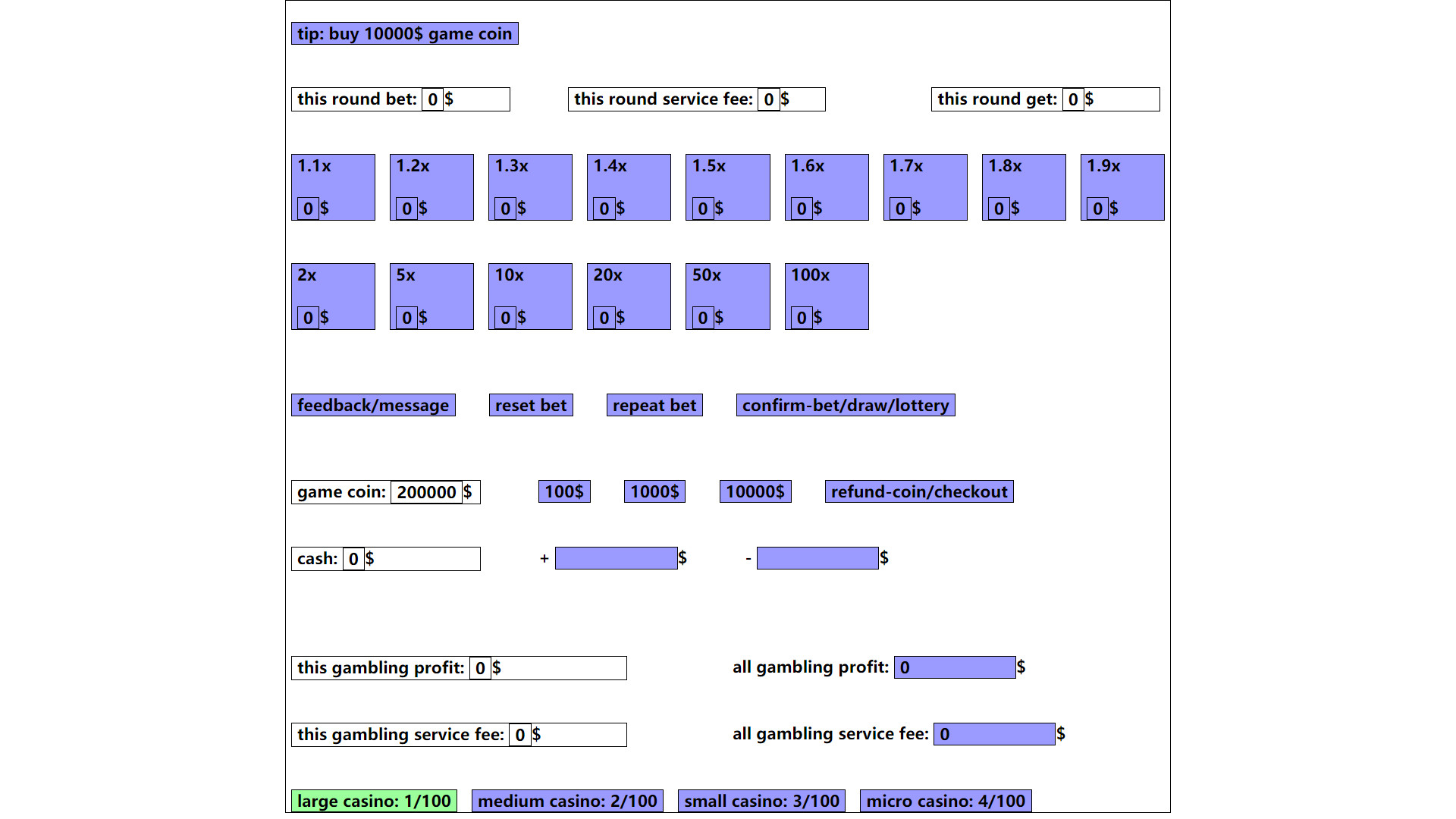
Task: Click the refund-coin/checkout button
Action: click(x=920, y=492)
